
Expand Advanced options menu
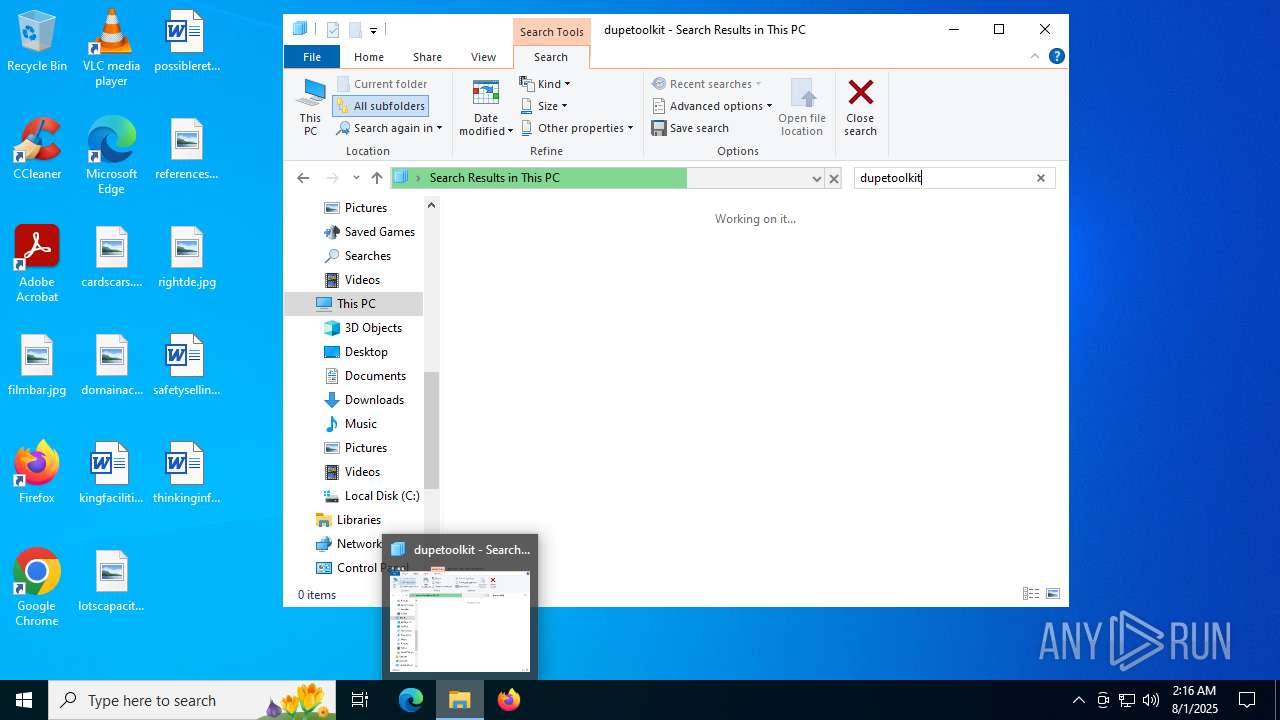pyautogui.click(x=712, y=106)
